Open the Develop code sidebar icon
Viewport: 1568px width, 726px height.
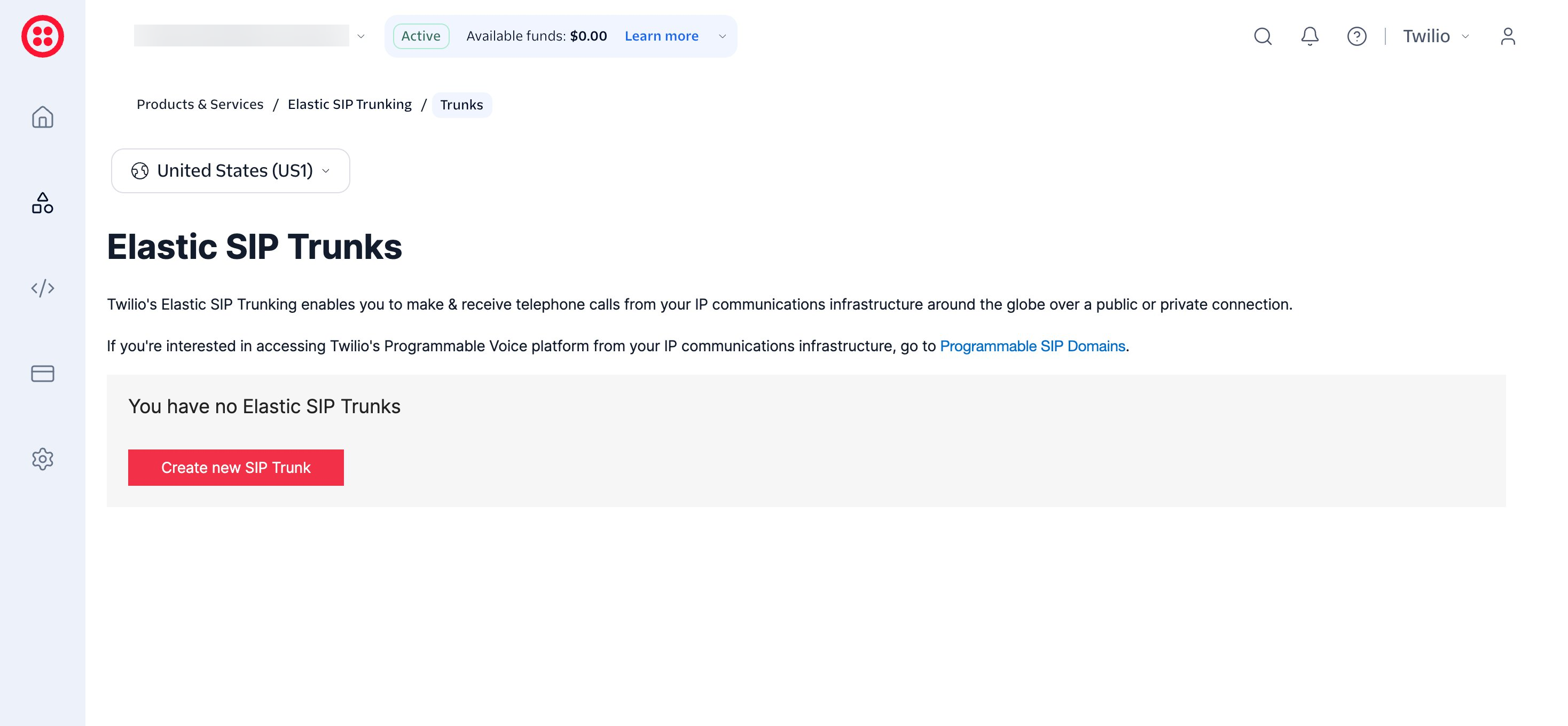[x=43, y=288]
